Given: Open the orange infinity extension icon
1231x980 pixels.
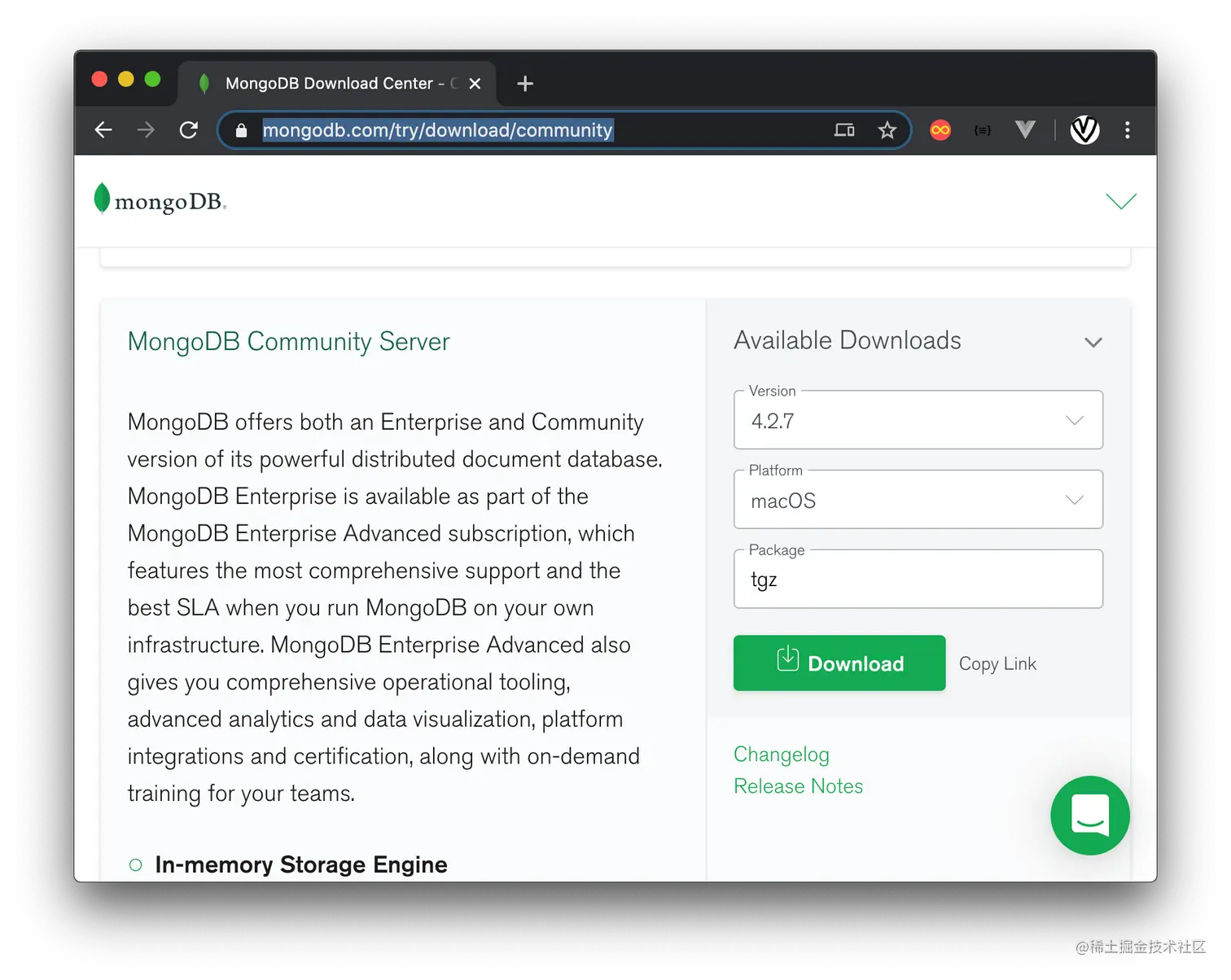Looking at the screenshot, I should pyautogui.click(x=940, y=130).
